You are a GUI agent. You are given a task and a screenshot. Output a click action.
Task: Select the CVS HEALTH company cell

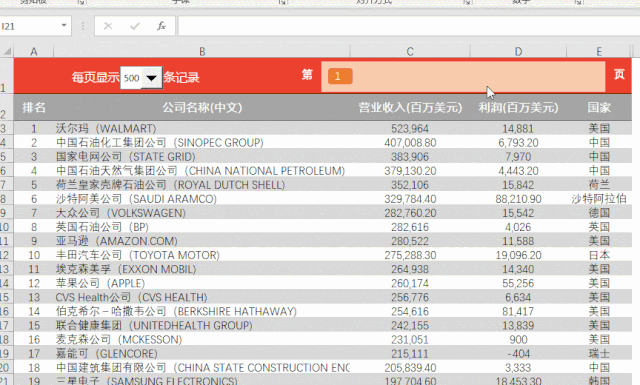pos(202,298)
